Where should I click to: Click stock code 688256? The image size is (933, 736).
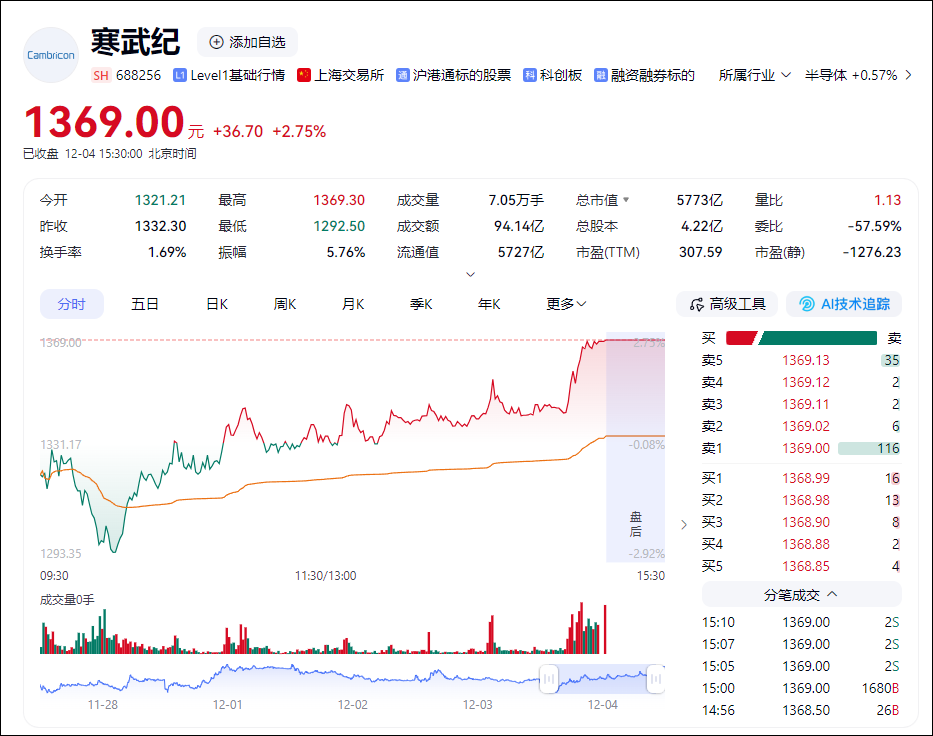(x=139, y=76)
